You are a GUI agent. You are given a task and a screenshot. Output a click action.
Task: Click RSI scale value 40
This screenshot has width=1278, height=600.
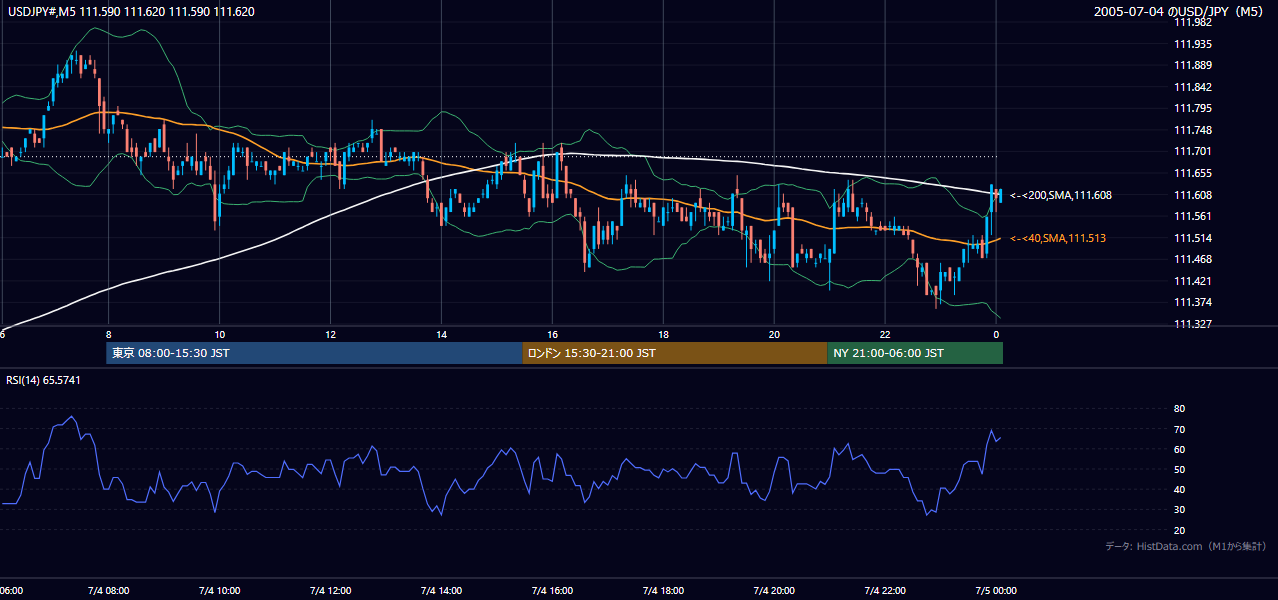[x=1179, y=489]
